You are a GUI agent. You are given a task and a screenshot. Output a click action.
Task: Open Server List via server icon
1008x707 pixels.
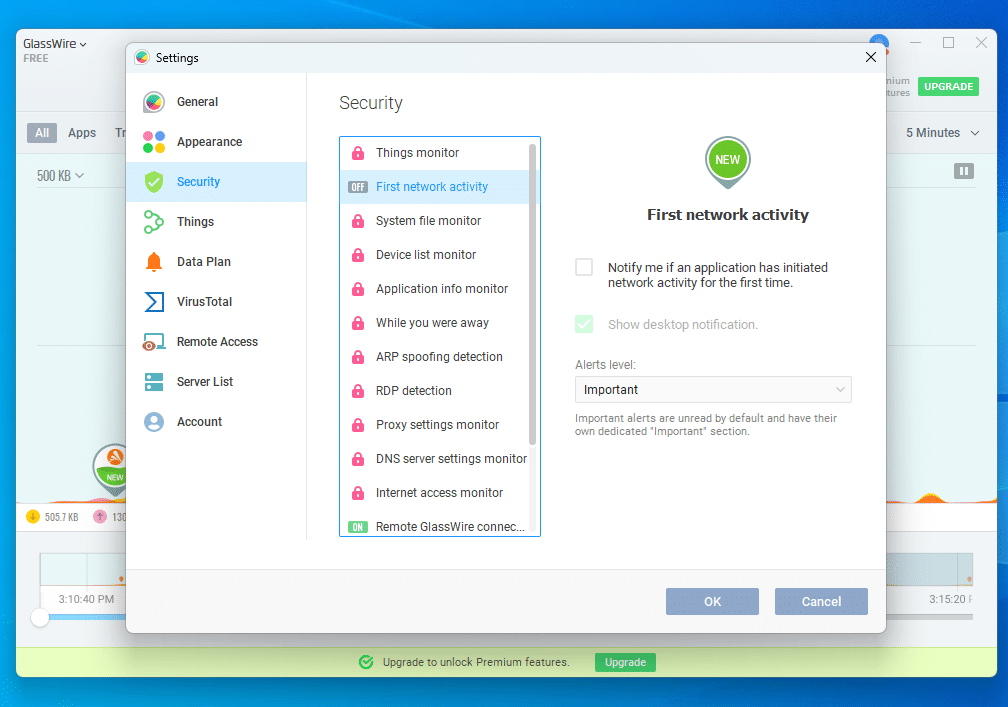coord(154,382)
